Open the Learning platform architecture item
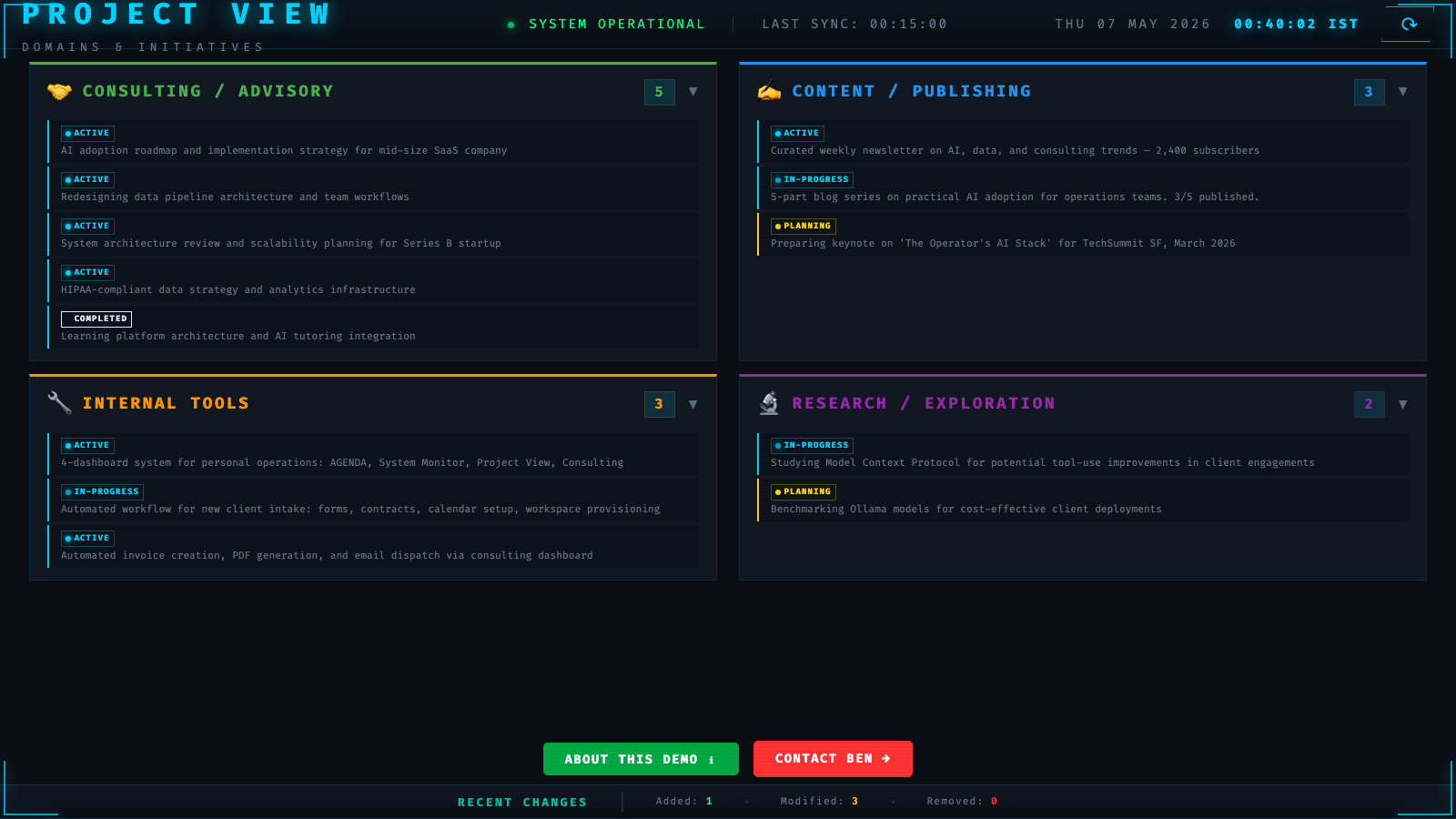 click(x=373, y=328)
